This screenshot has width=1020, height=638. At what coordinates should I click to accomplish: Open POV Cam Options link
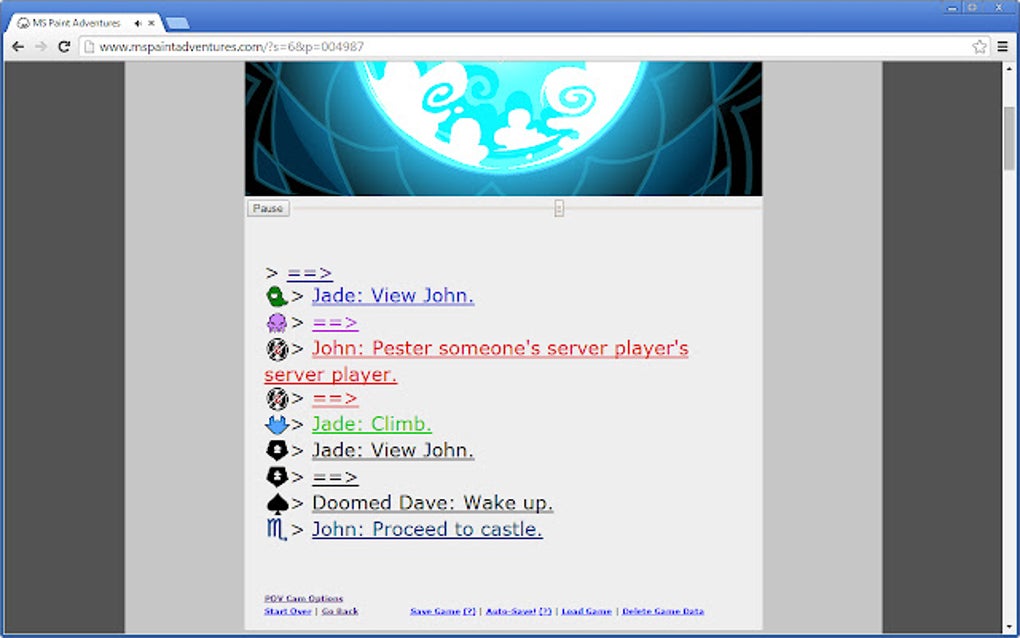pos(304,598)
